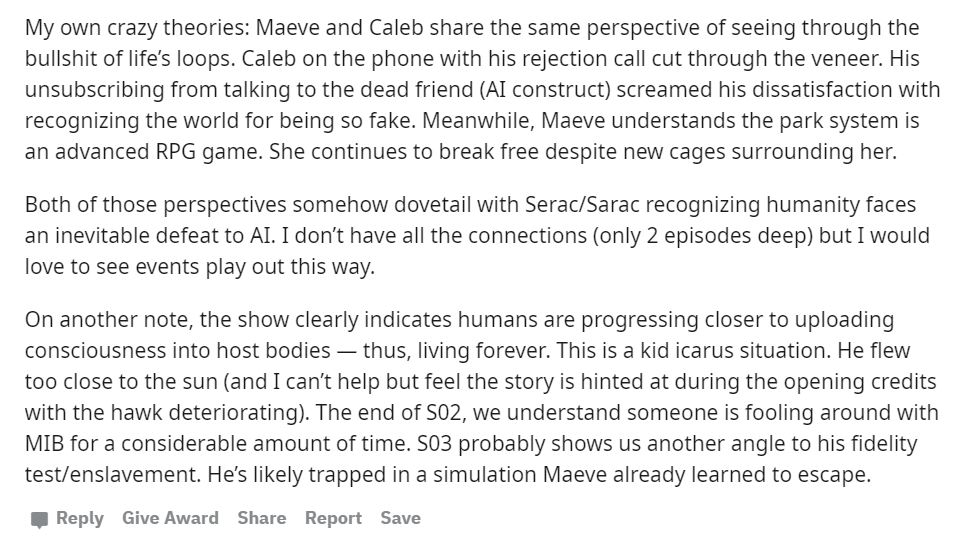This screenshot has width=967, height=559.
Task: Click the Reply text link
Action: click(x=80, y=518)
